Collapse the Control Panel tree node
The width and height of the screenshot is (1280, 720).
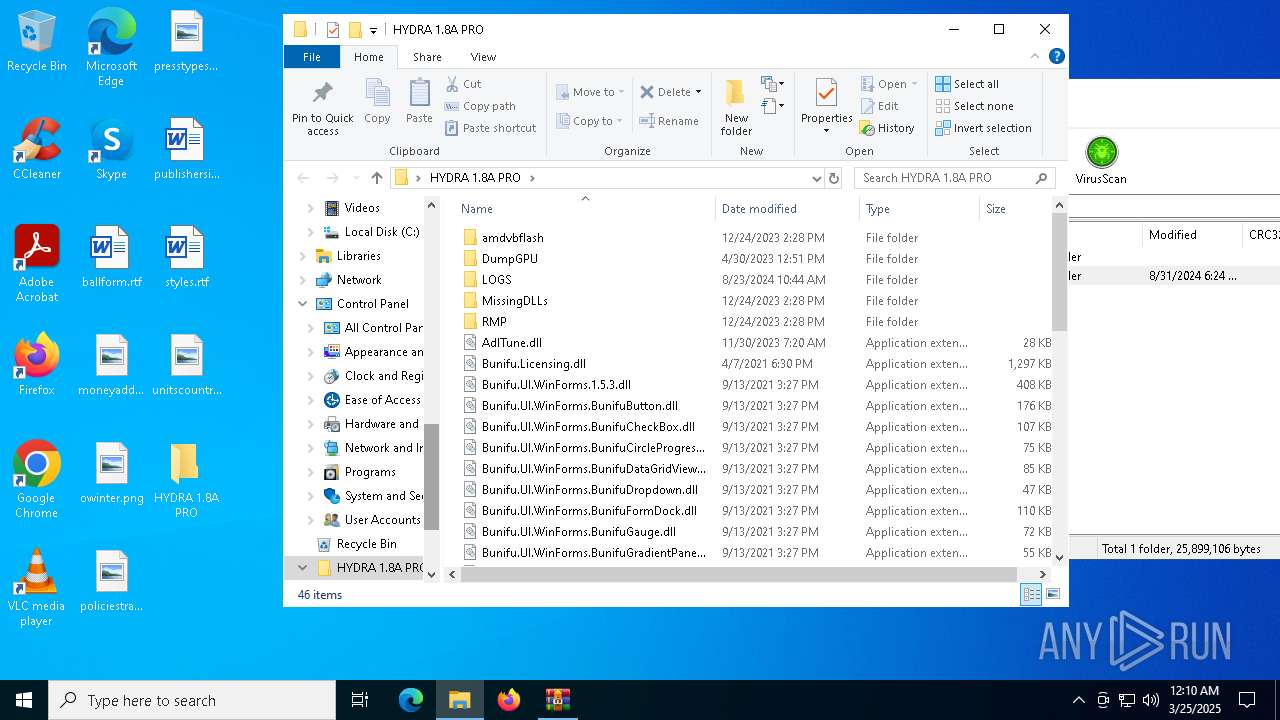[303, 304]
